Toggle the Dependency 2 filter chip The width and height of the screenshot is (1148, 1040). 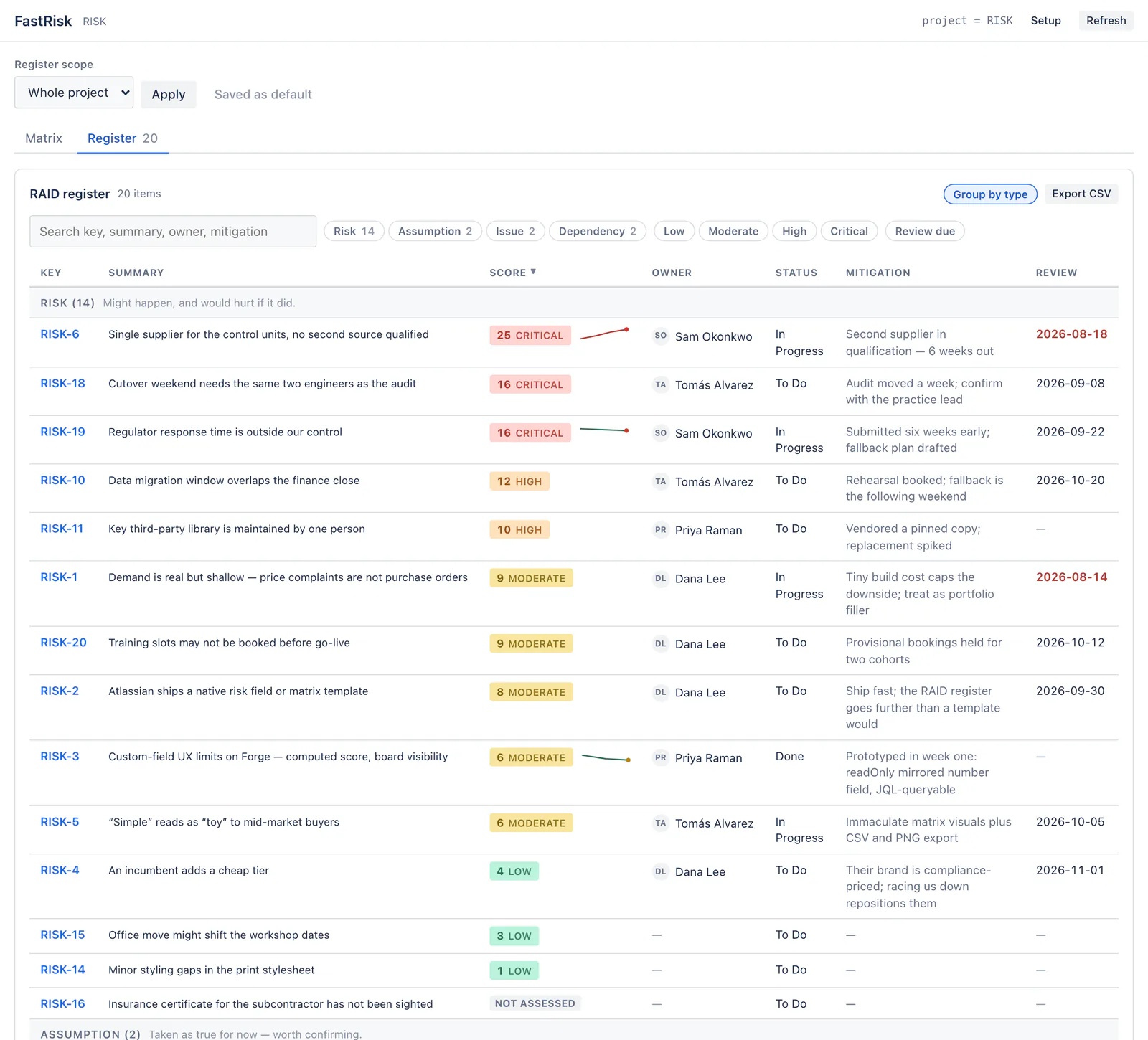(x=598, y=231)
